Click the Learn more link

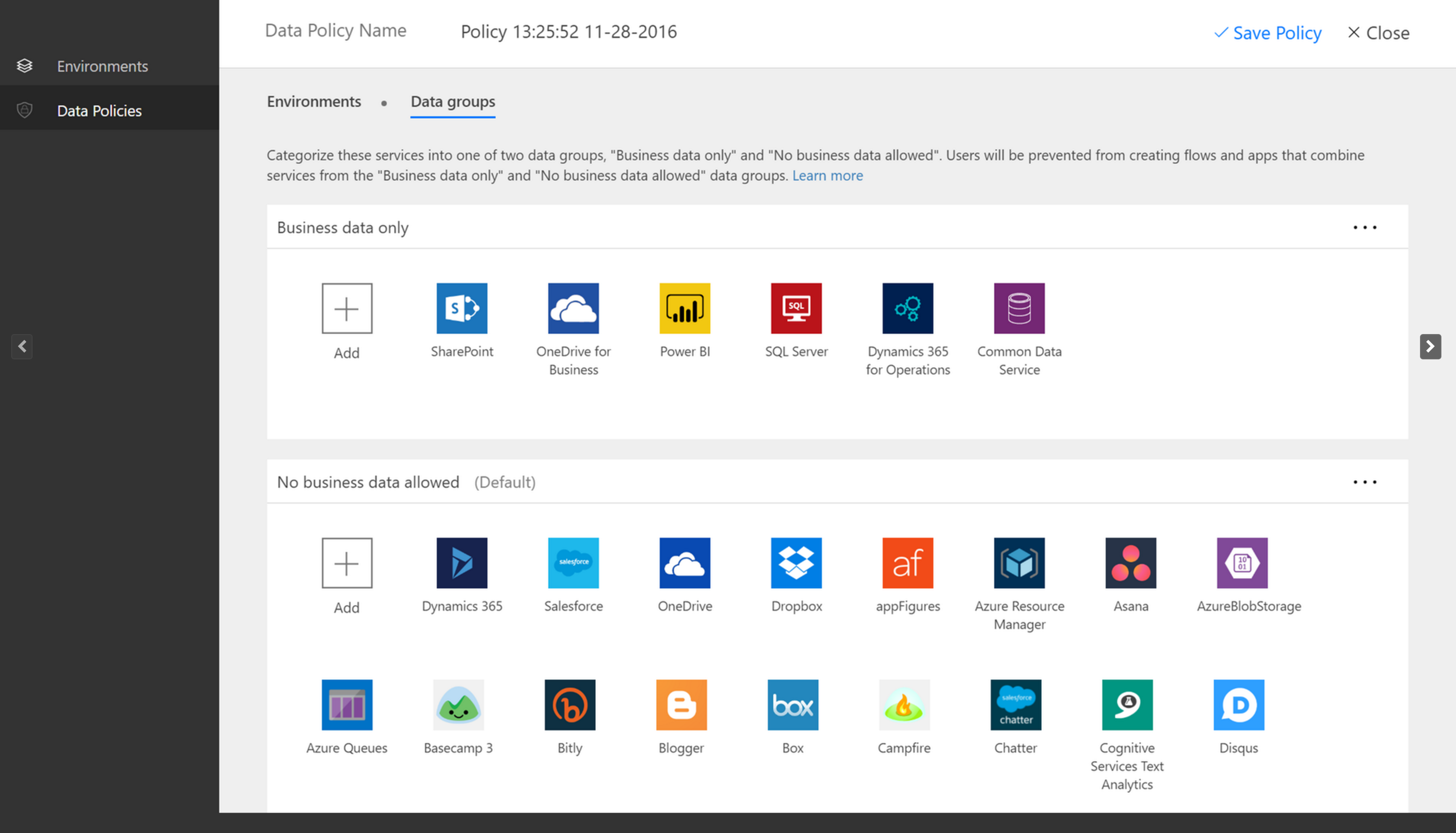(829, 175)
